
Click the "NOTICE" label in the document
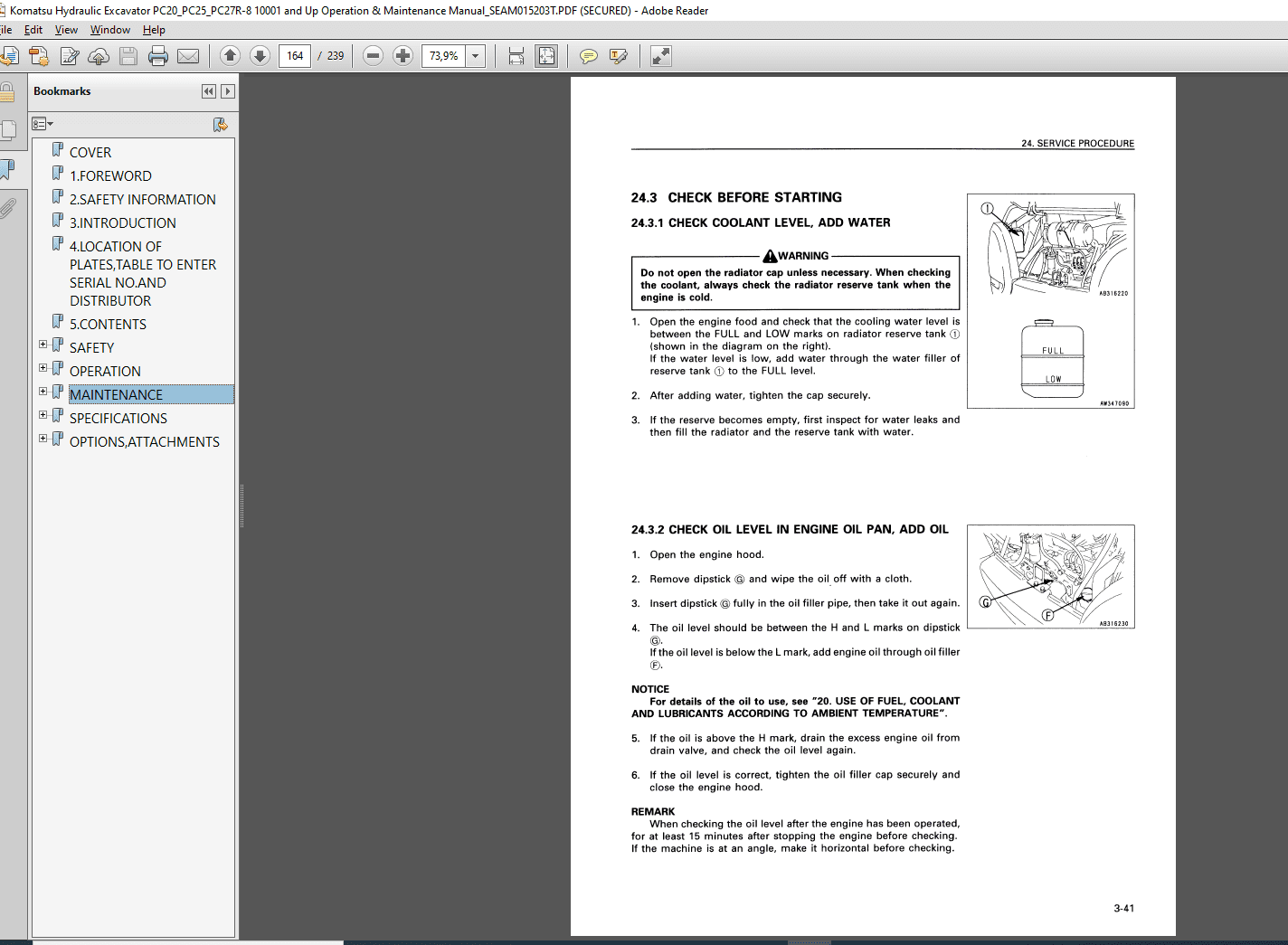tap(650, 689)
